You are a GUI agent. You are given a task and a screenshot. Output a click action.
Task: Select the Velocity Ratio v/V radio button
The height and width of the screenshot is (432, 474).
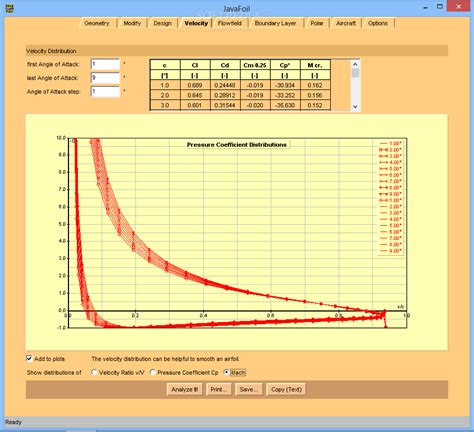(94, 372)
